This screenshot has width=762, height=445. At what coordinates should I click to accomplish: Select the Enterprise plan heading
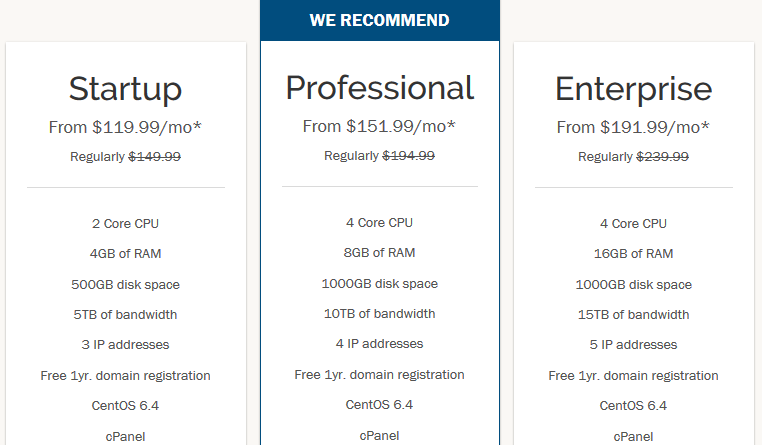(x=633, y=89)
